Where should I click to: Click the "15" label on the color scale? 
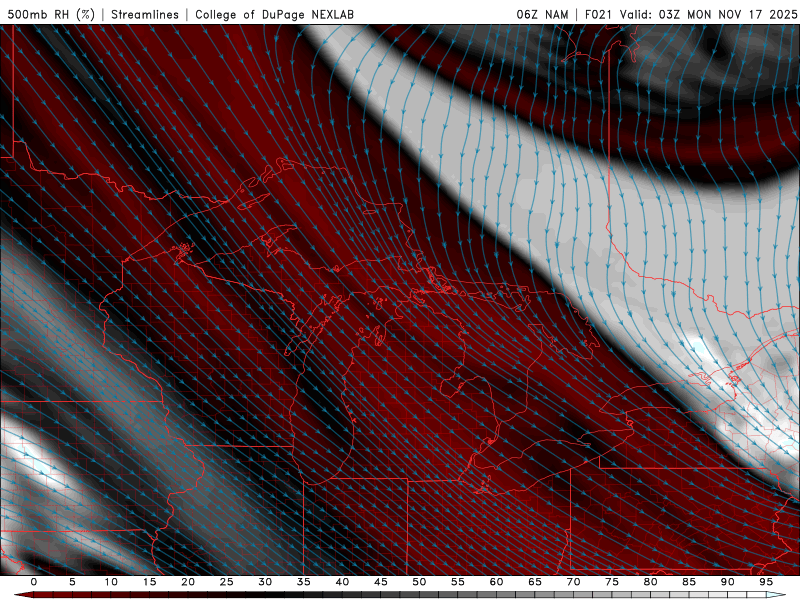point(149,582)
